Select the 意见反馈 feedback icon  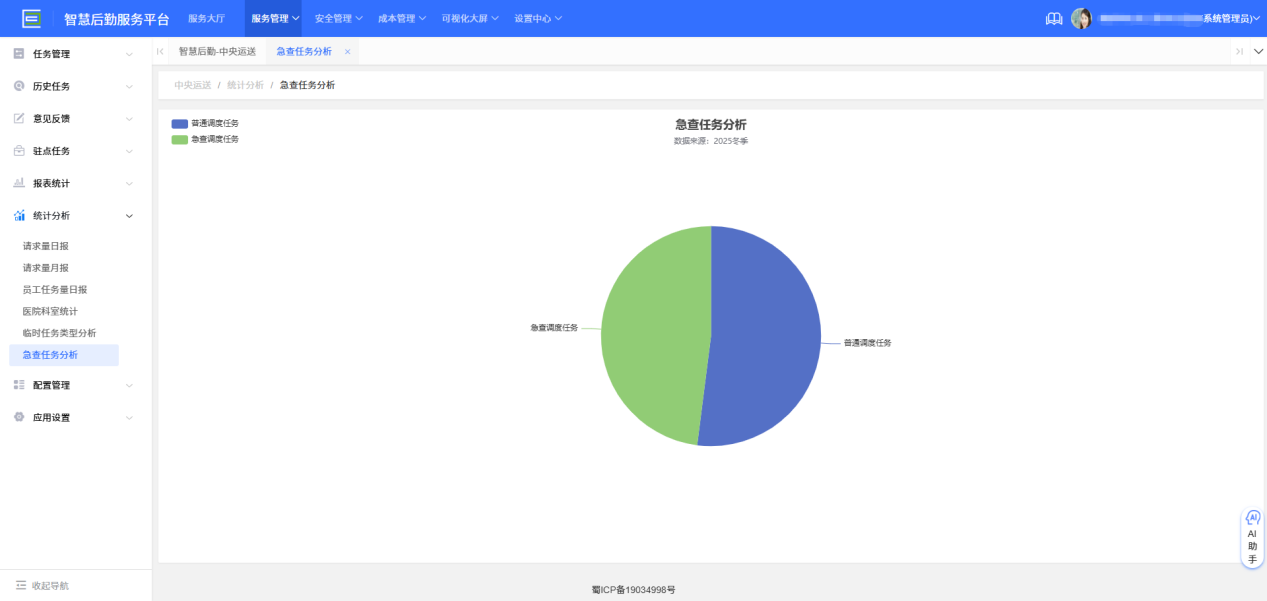click(16, 118)
